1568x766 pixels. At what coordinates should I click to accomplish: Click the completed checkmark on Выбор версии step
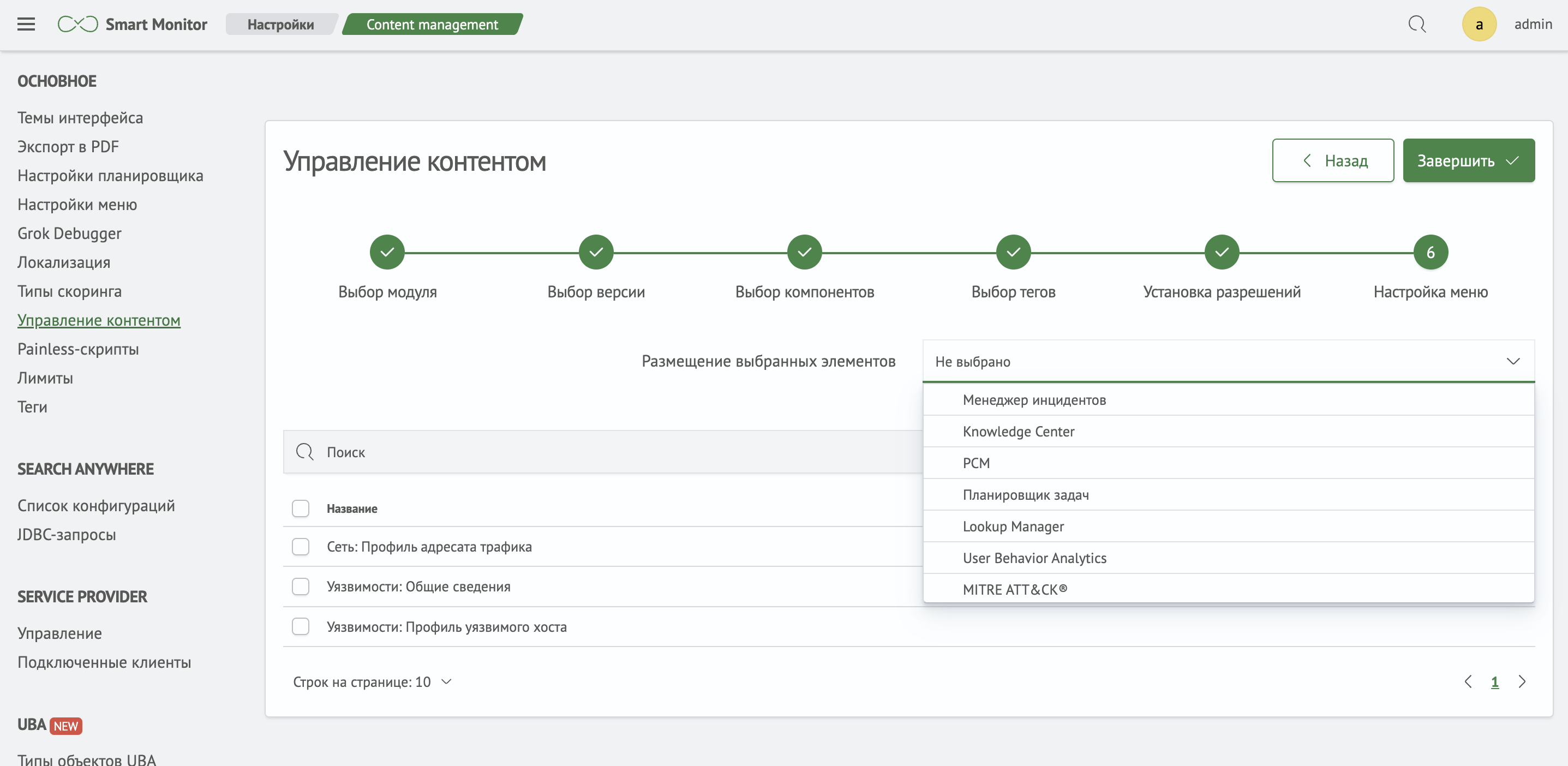[596, 252]
